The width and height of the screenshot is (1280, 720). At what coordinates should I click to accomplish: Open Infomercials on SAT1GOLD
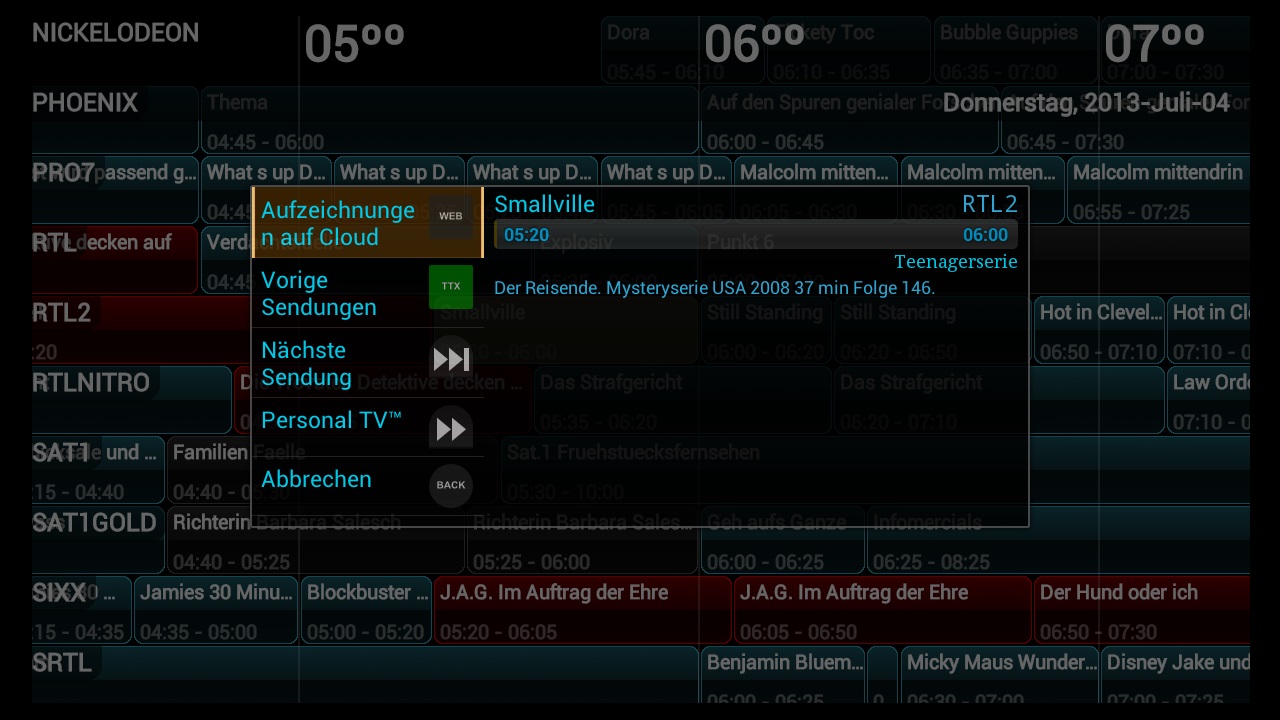1058,540
